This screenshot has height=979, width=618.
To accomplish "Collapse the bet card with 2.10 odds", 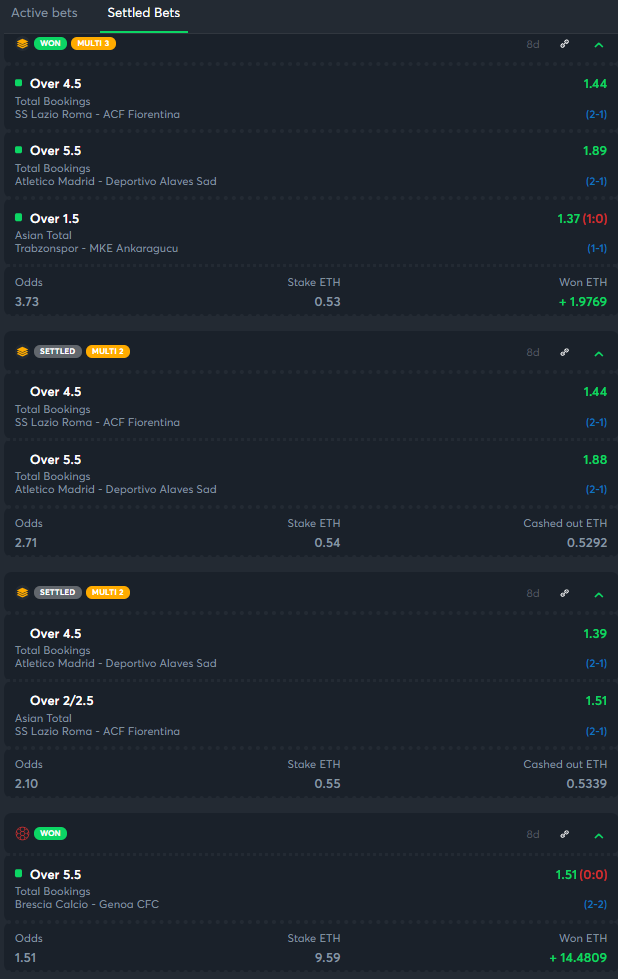I will [x=598, y=594].
